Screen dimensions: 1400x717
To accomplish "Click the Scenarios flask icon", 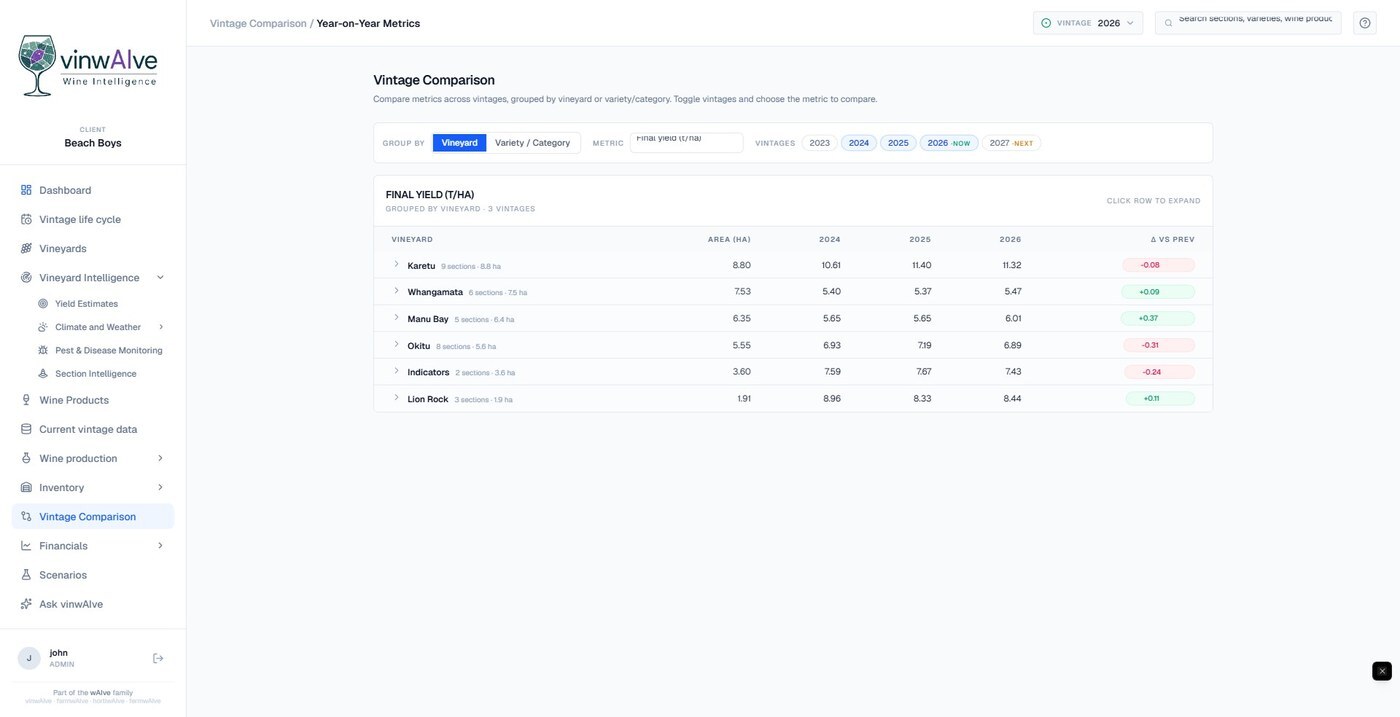I will click(x=26, y=575).
